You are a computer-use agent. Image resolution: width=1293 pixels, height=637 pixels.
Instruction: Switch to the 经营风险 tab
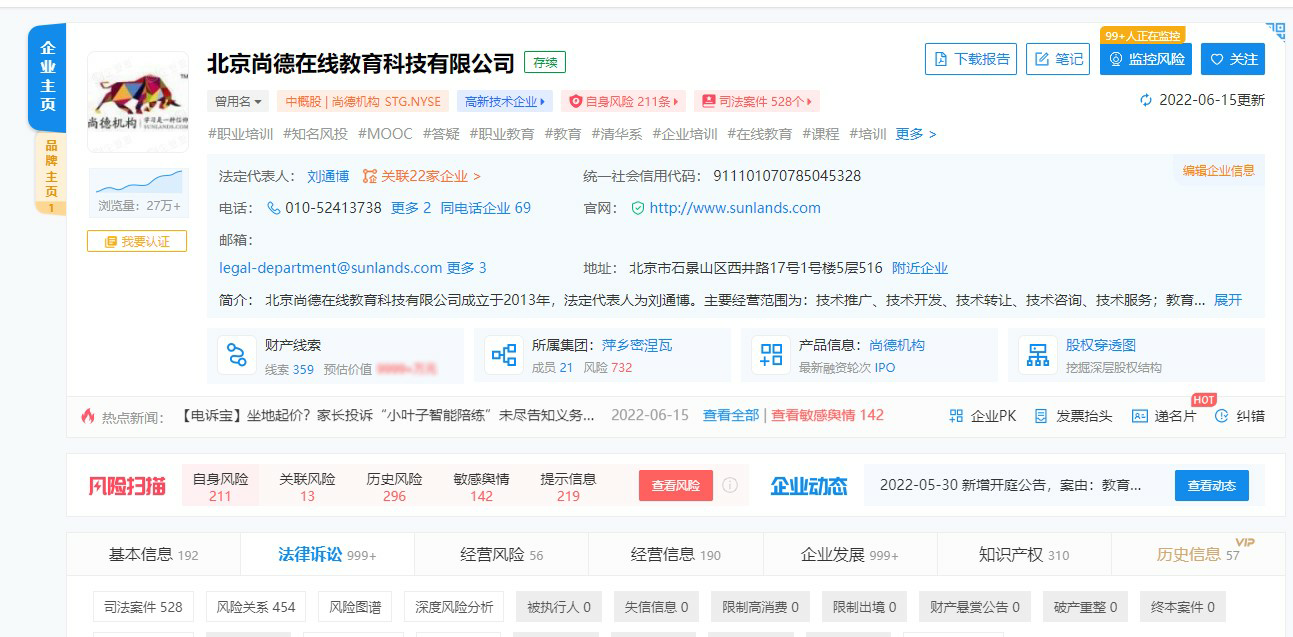pos(501,554)
